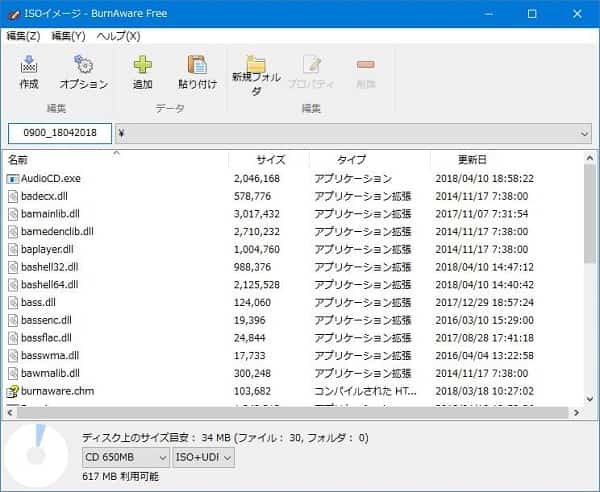Click the disc label field 0900_18042018
Screen dimensions: 600x492
pyautogui.click(x=60, y=133)
